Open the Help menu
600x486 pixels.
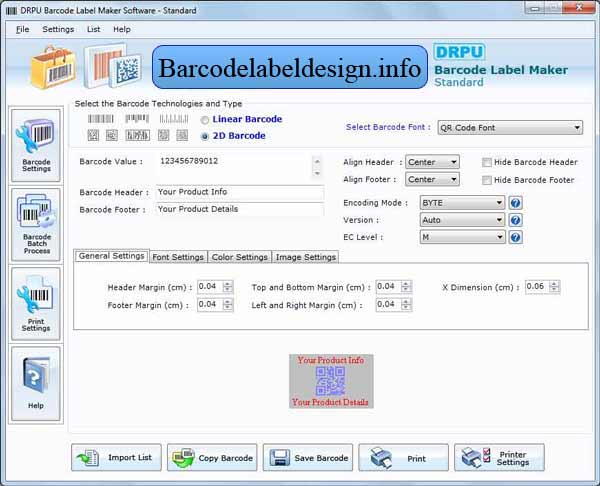(x=122, y=29)
